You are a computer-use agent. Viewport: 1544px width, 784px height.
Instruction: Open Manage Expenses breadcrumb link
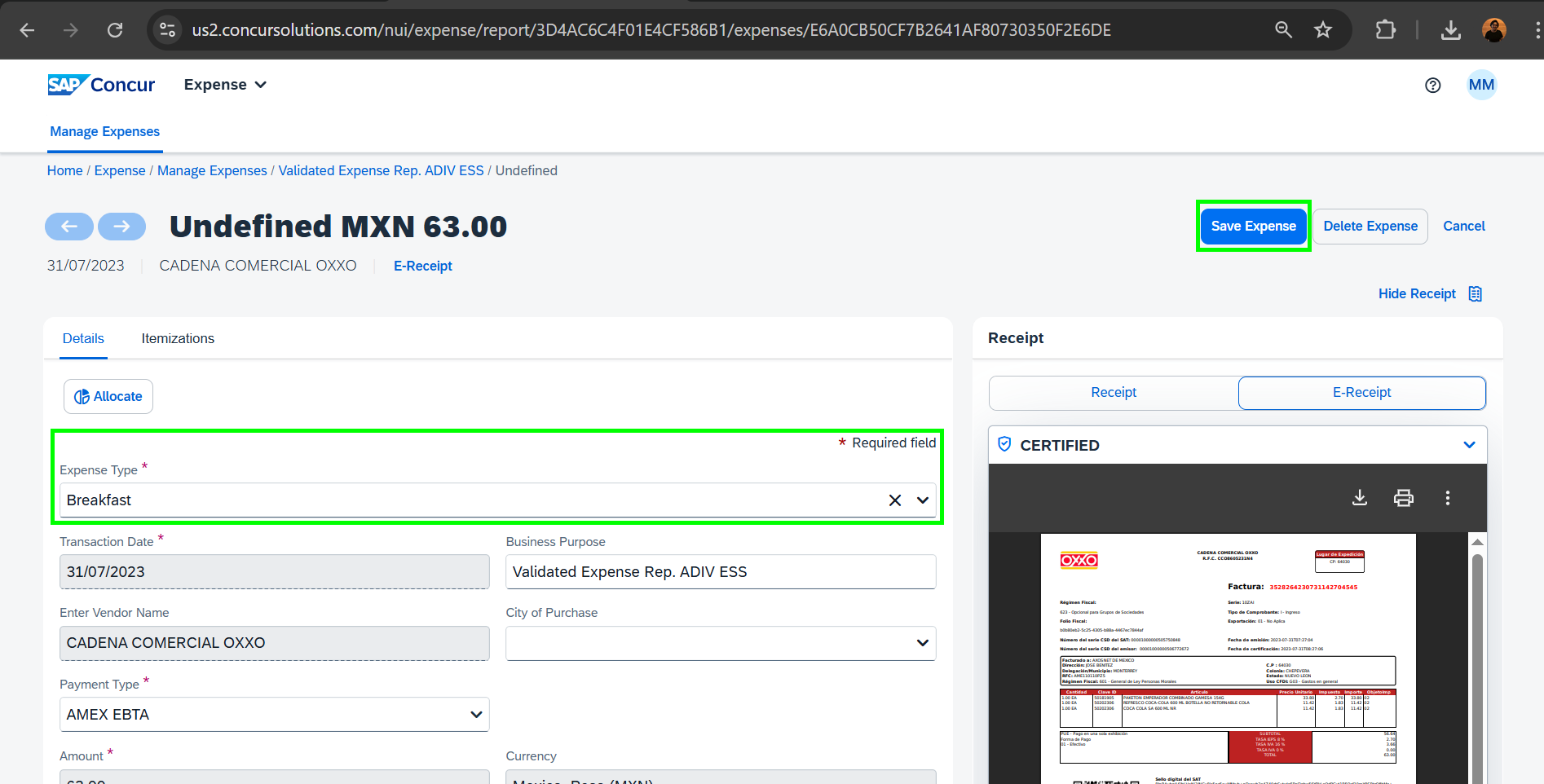(212, 171)
